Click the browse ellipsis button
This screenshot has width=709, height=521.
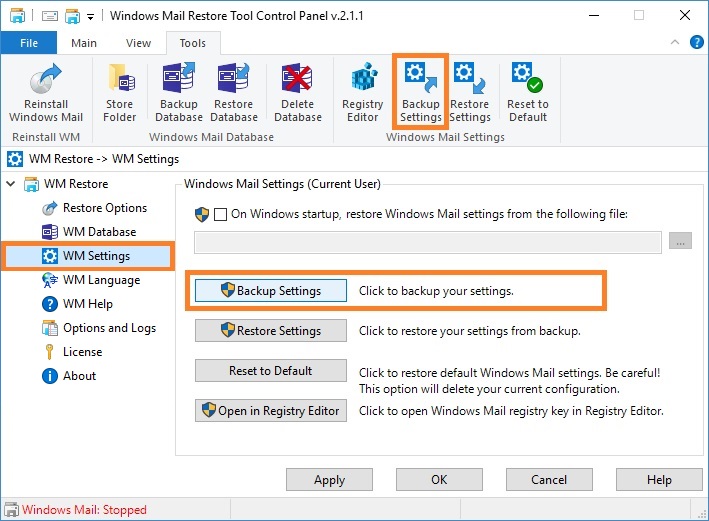pyautogui.click(x=680, y=242)
